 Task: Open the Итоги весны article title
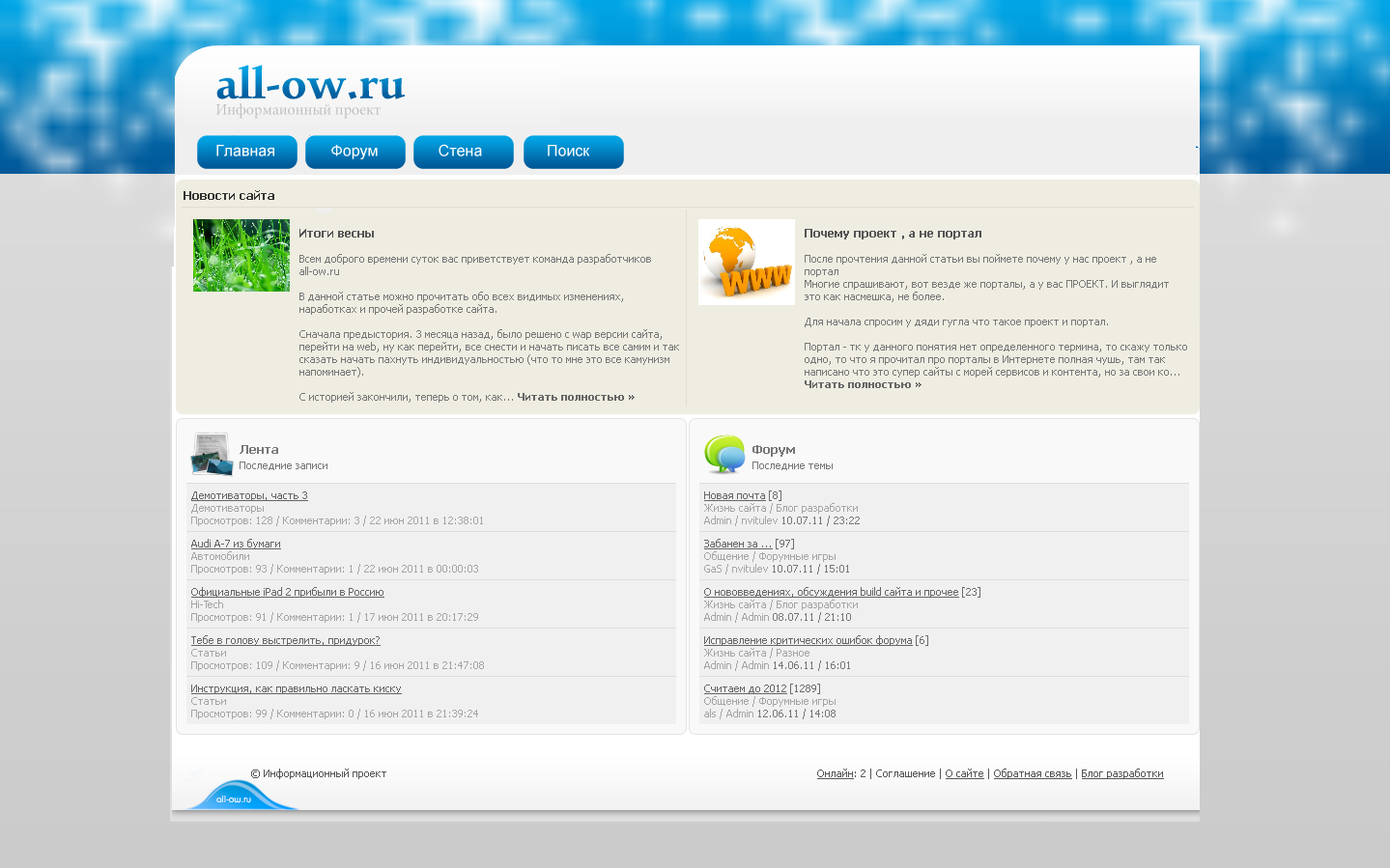pyautogui.click(x=336, y=234)
